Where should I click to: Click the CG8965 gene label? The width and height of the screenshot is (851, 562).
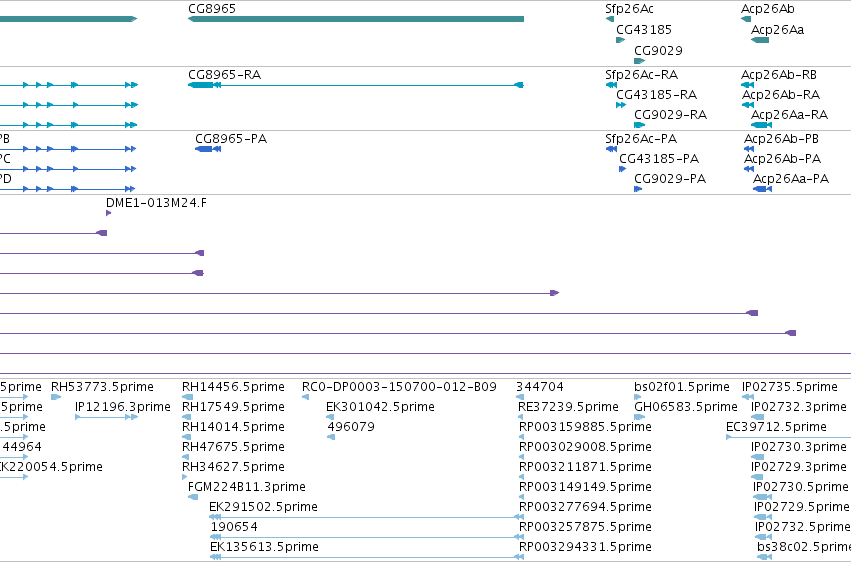point(212,9)
